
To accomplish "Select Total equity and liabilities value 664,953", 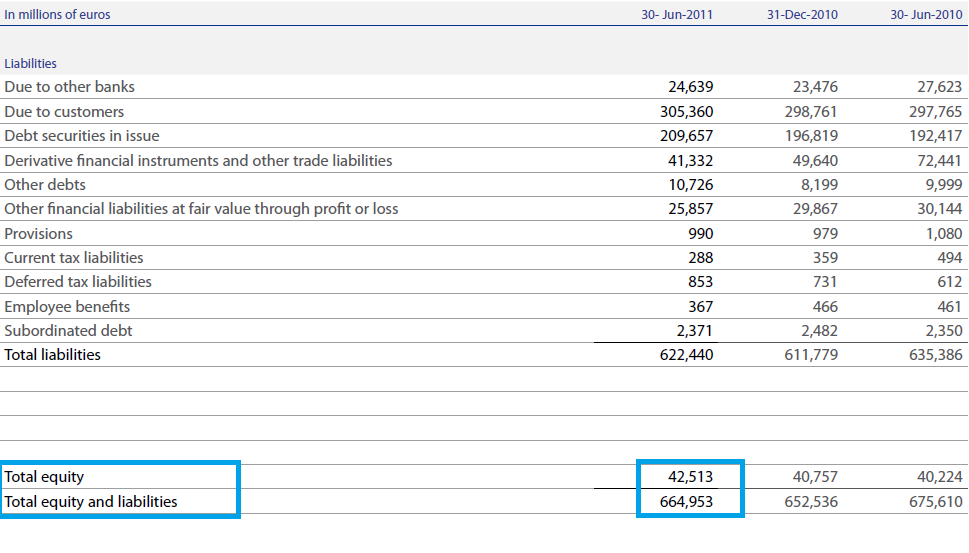I will (x=687, y=502).
